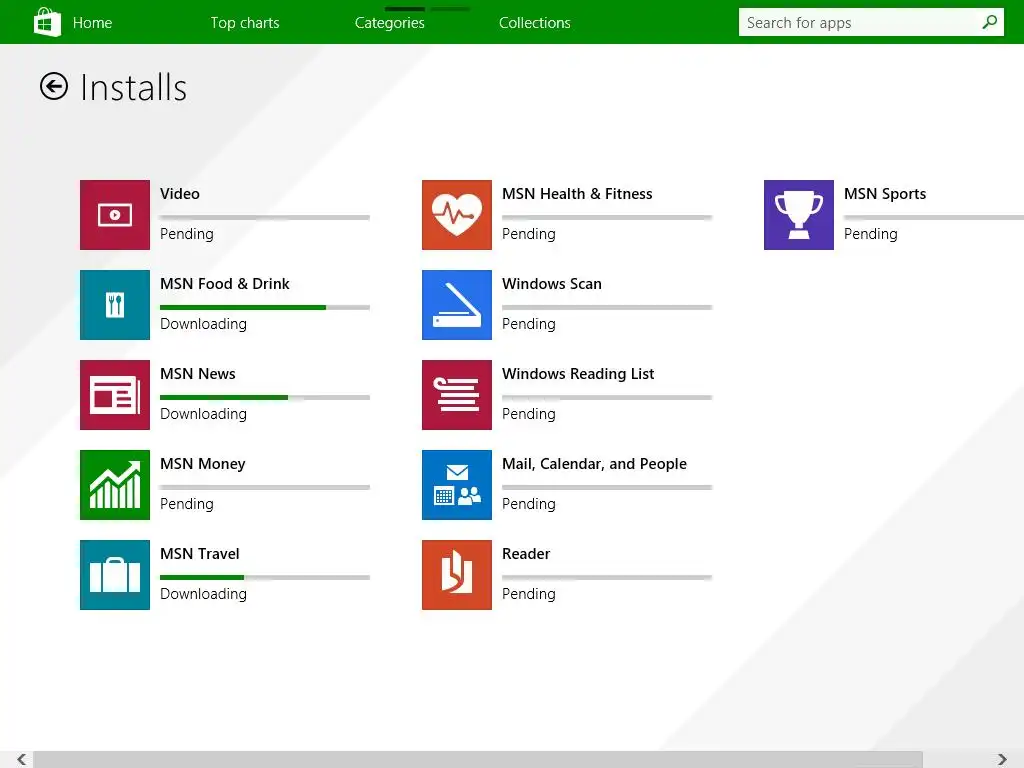Go to the Home tab

92,23
